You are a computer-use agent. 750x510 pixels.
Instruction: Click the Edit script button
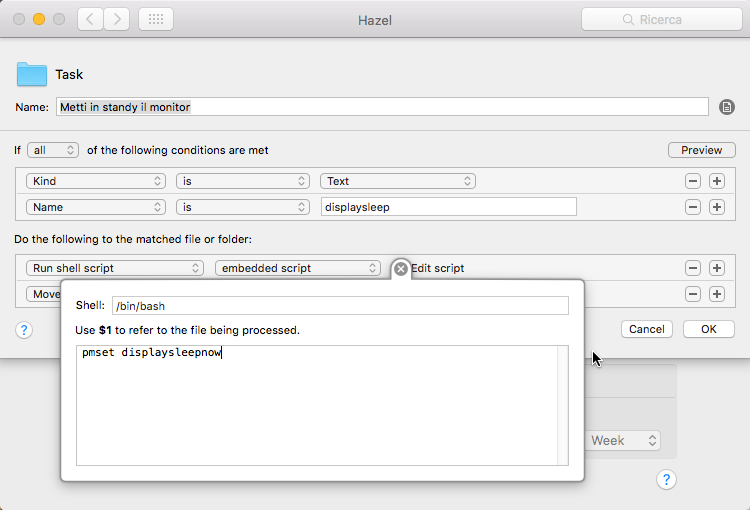(438, 268)
